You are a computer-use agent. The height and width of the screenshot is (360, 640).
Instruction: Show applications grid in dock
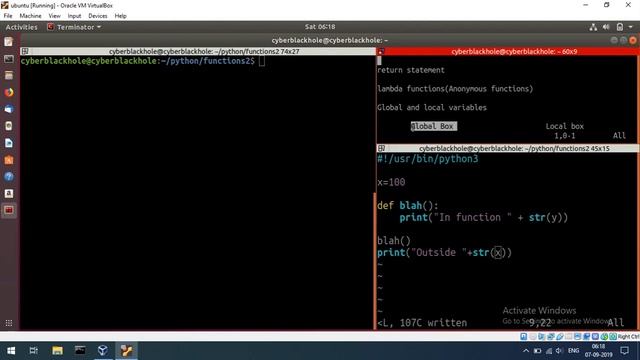coord(9,323)
